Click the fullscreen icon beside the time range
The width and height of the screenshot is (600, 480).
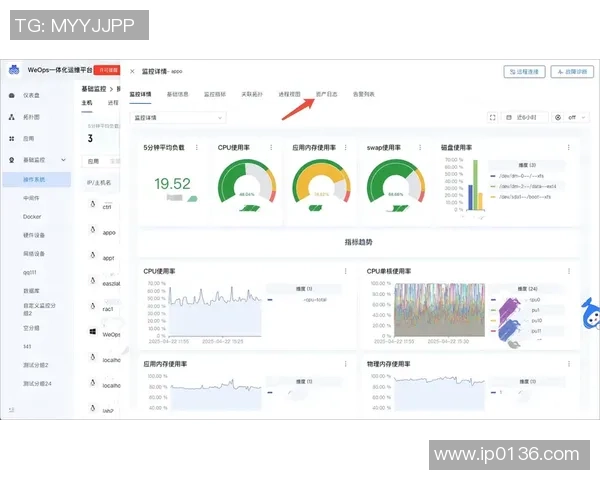click(x=492, y=117)
